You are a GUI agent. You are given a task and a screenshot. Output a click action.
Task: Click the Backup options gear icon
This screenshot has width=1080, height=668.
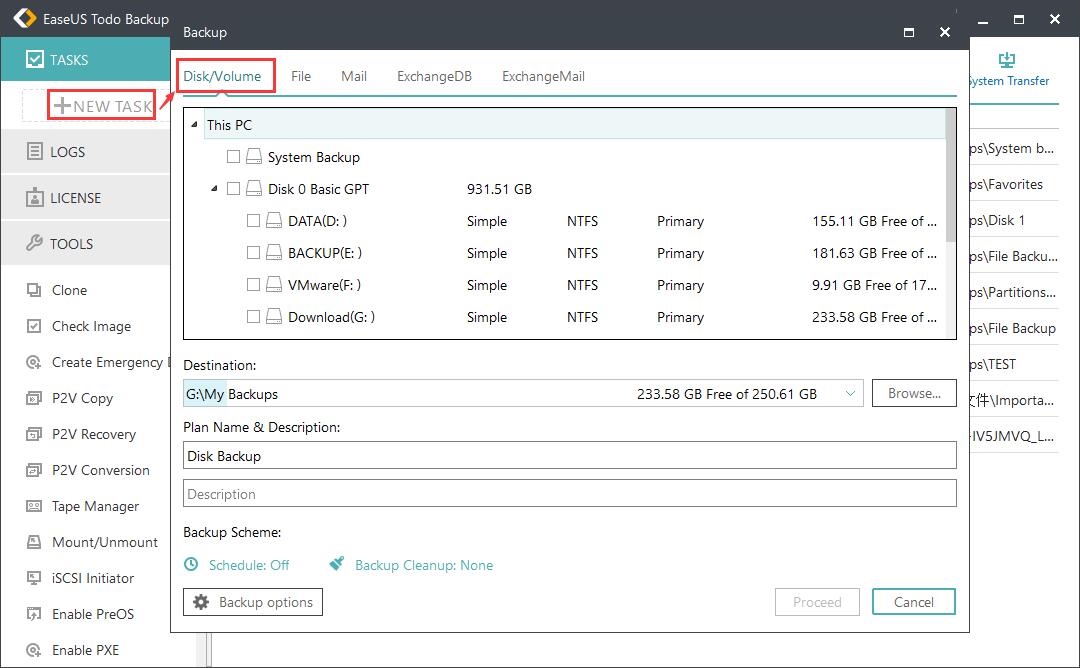click(x=200, y=602)
